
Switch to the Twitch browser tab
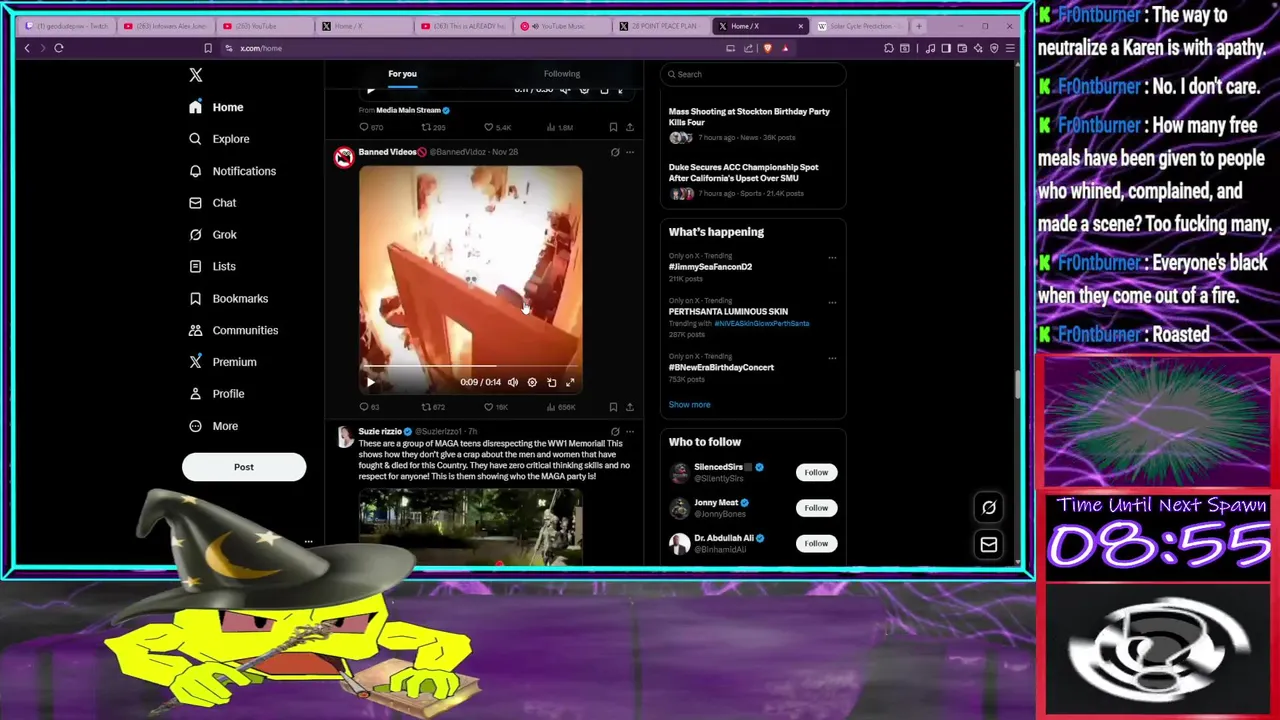[68, 26]
